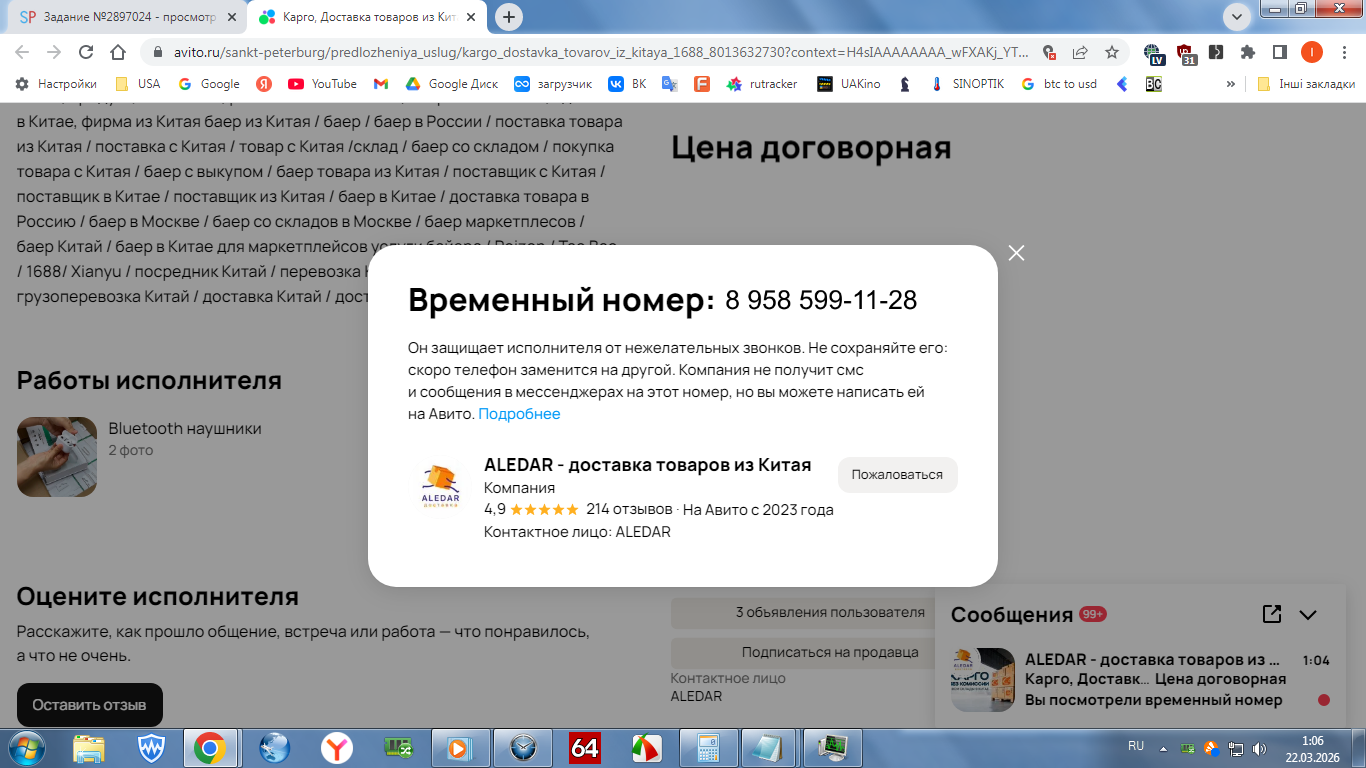Collapse the Сообщения panel chevron
1366x768 pixels.
(1308, 615)
